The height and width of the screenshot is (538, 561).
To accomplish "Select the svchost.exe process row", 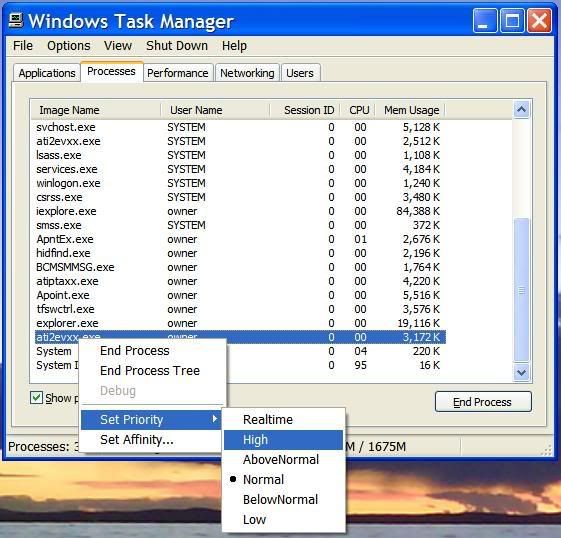I will [240, 127].
